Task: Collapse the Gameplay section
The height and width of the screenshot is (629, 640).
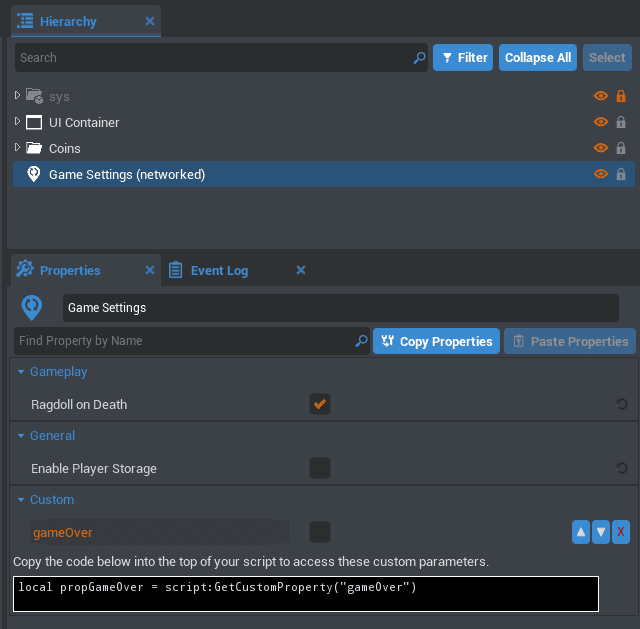Action: click(x=22, y=372)
